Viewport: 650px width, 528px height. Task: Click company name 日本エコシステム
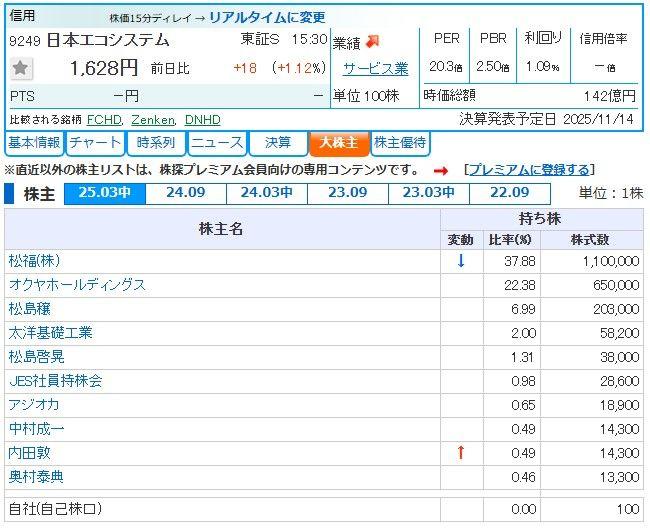pyautogui.click(x=108, y=40)
